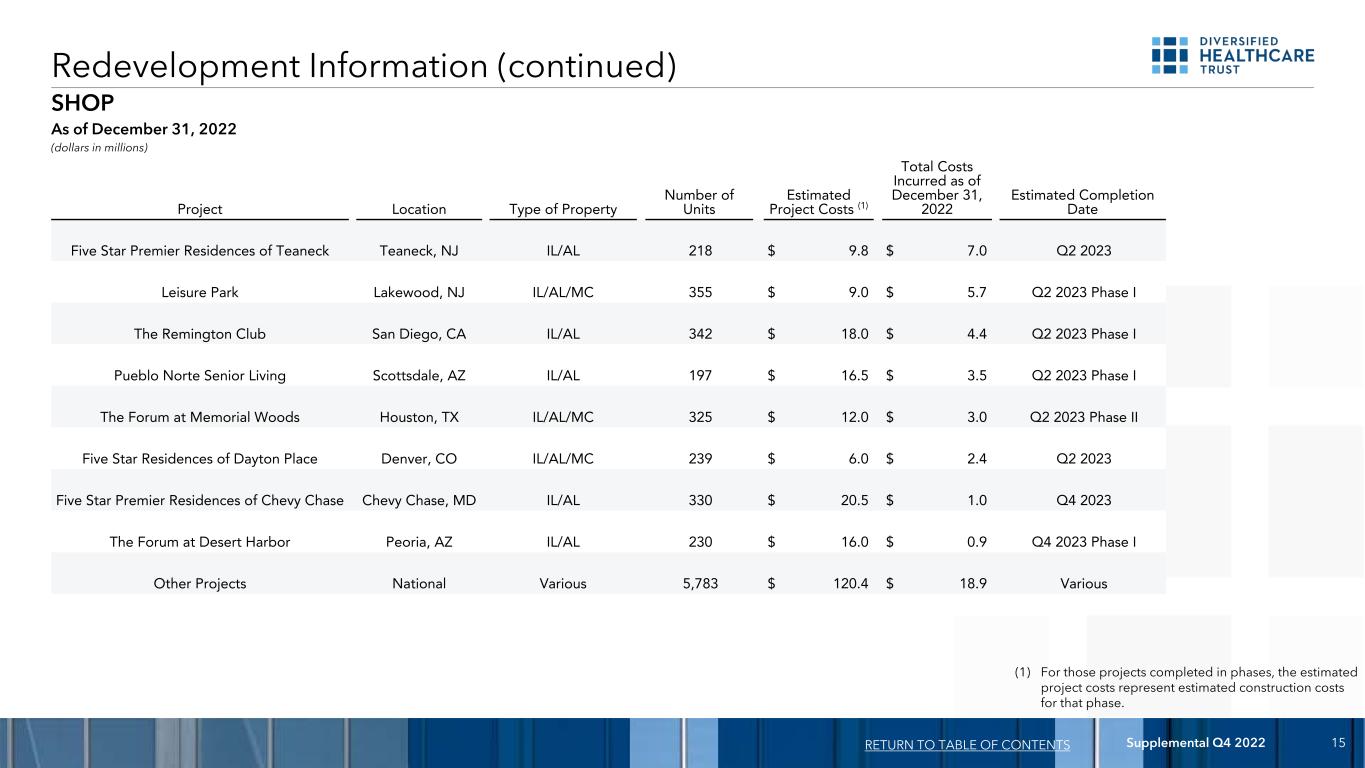Select the Five Star Premier Residences of Teaneck row
The image size is (1365, 768).
(200, 251)
